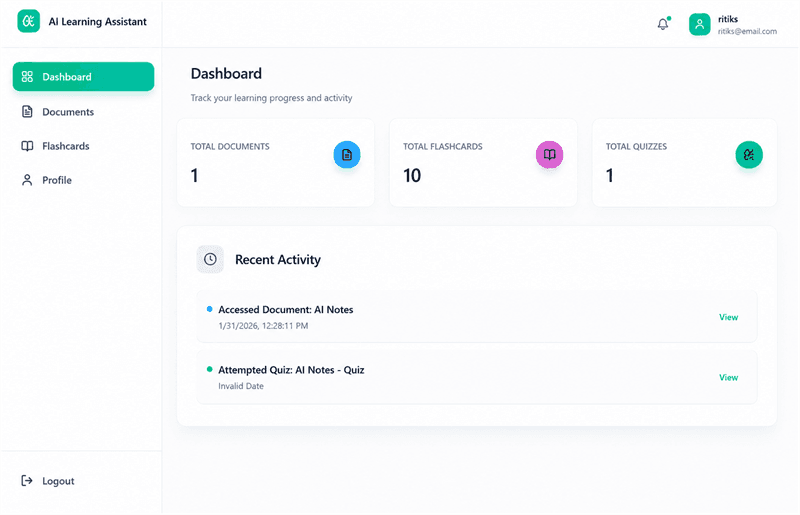Viewport: 800px width, 515px height.
Task: Click the blue Total Documents icon
Action: [x=347, y=155]
